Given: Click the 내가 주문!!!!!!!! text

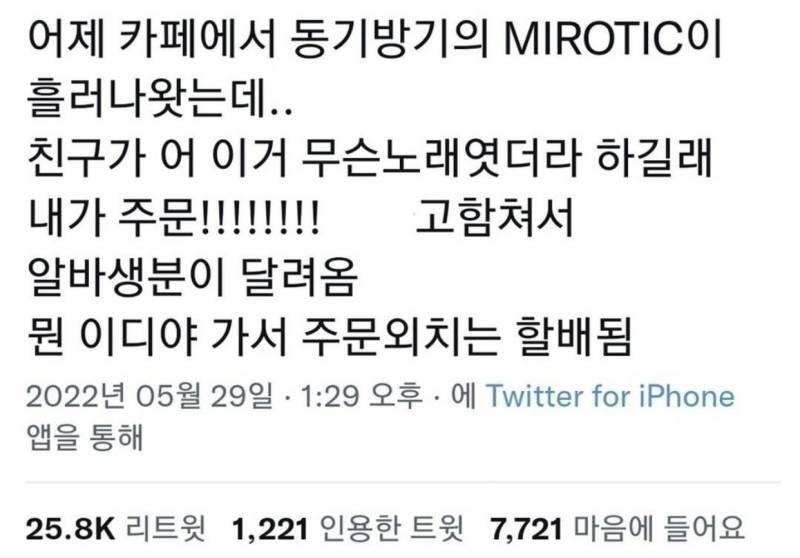Looking at the screenshot, I should pos(173,218).
